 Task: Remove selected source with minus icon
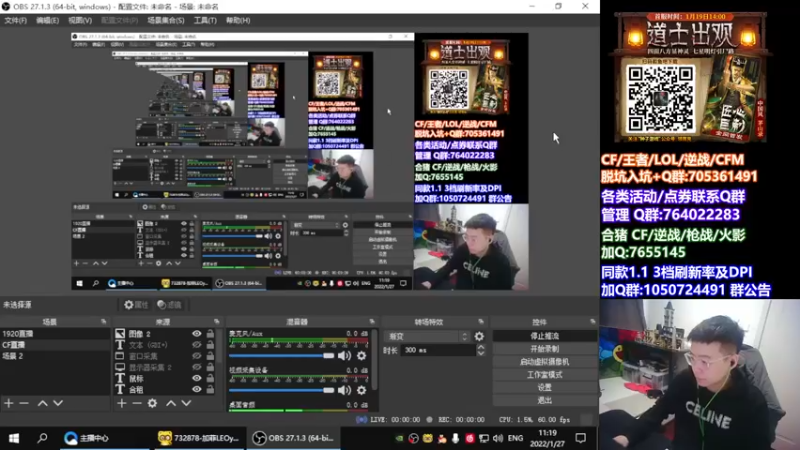(137, 403)
